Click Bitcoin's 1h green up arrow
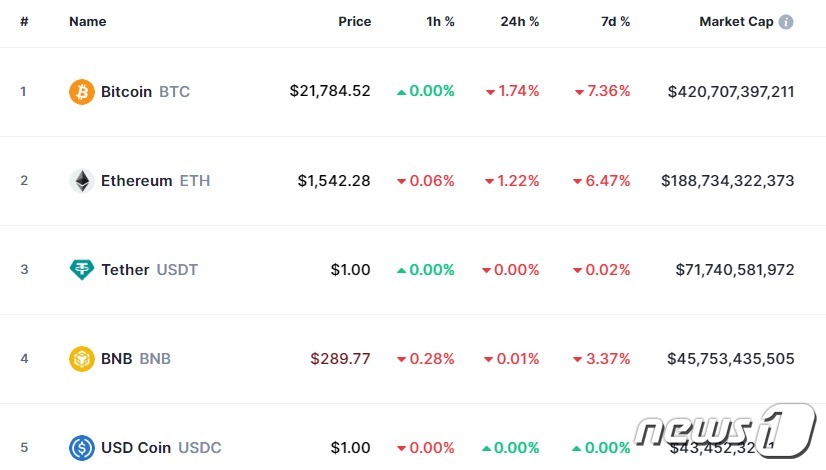Screen dimensions: 826x470 [x=401, y=92]
